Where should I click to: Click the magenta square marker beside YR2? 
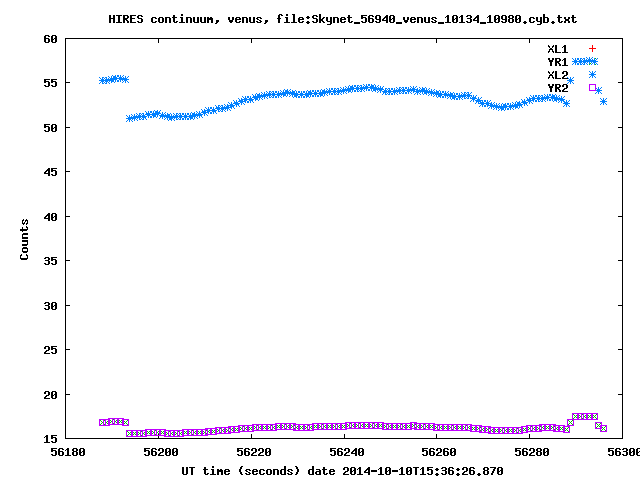tap(592, 87)
